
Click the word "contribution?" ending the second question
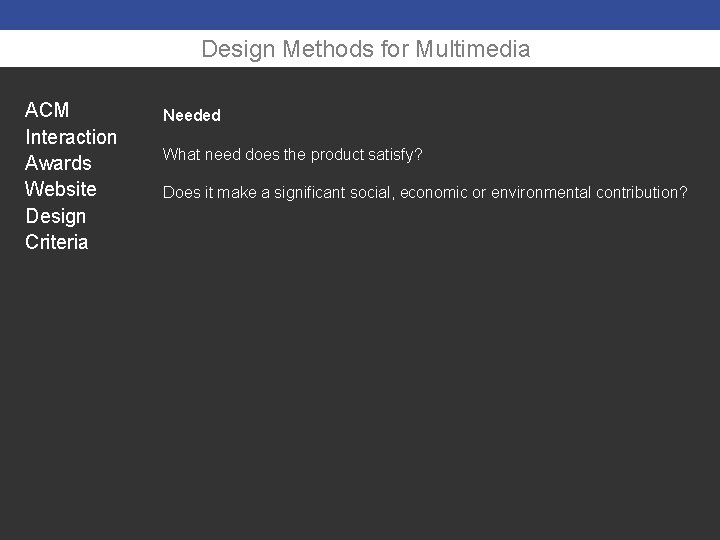pyautogui.click(x=642, y=192)
